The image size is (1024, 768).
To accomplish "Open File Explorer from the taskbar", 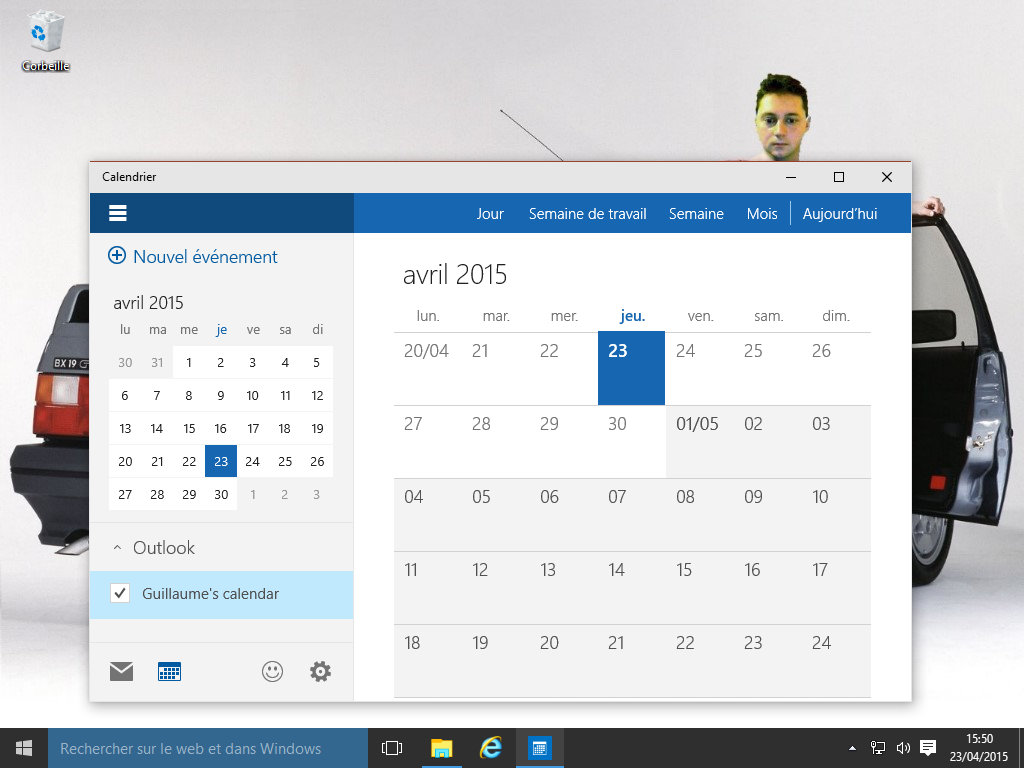I will click(x=441, y=748).
